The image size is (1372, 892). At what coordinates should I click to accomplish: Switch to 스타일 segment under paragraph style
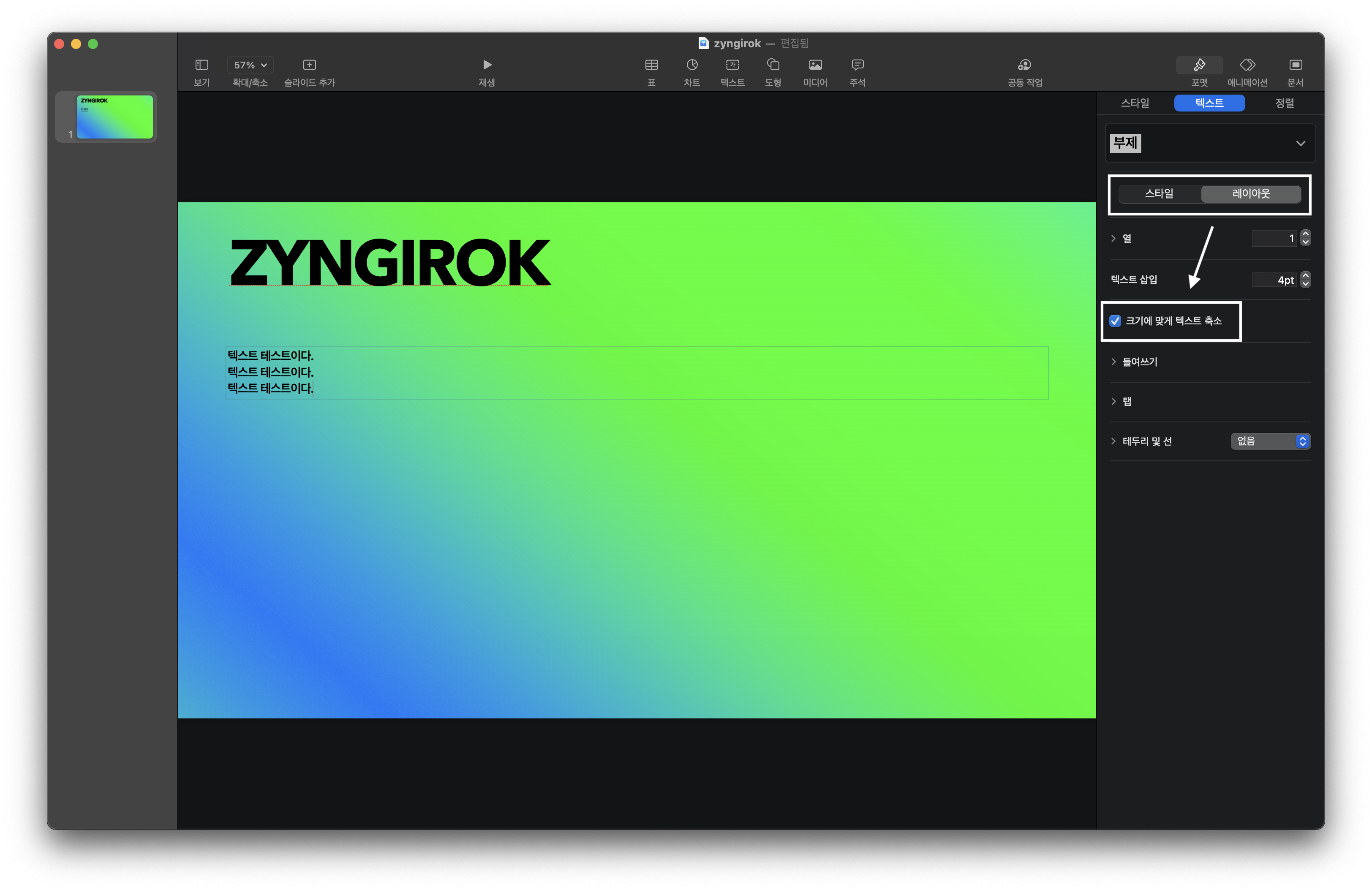click(1159, 193)
